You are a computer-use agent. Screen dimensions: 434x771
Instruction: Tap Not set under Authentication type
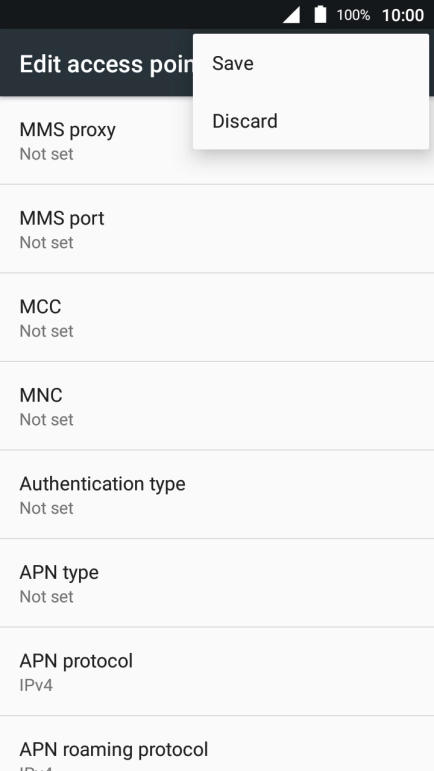pos(47,508)
